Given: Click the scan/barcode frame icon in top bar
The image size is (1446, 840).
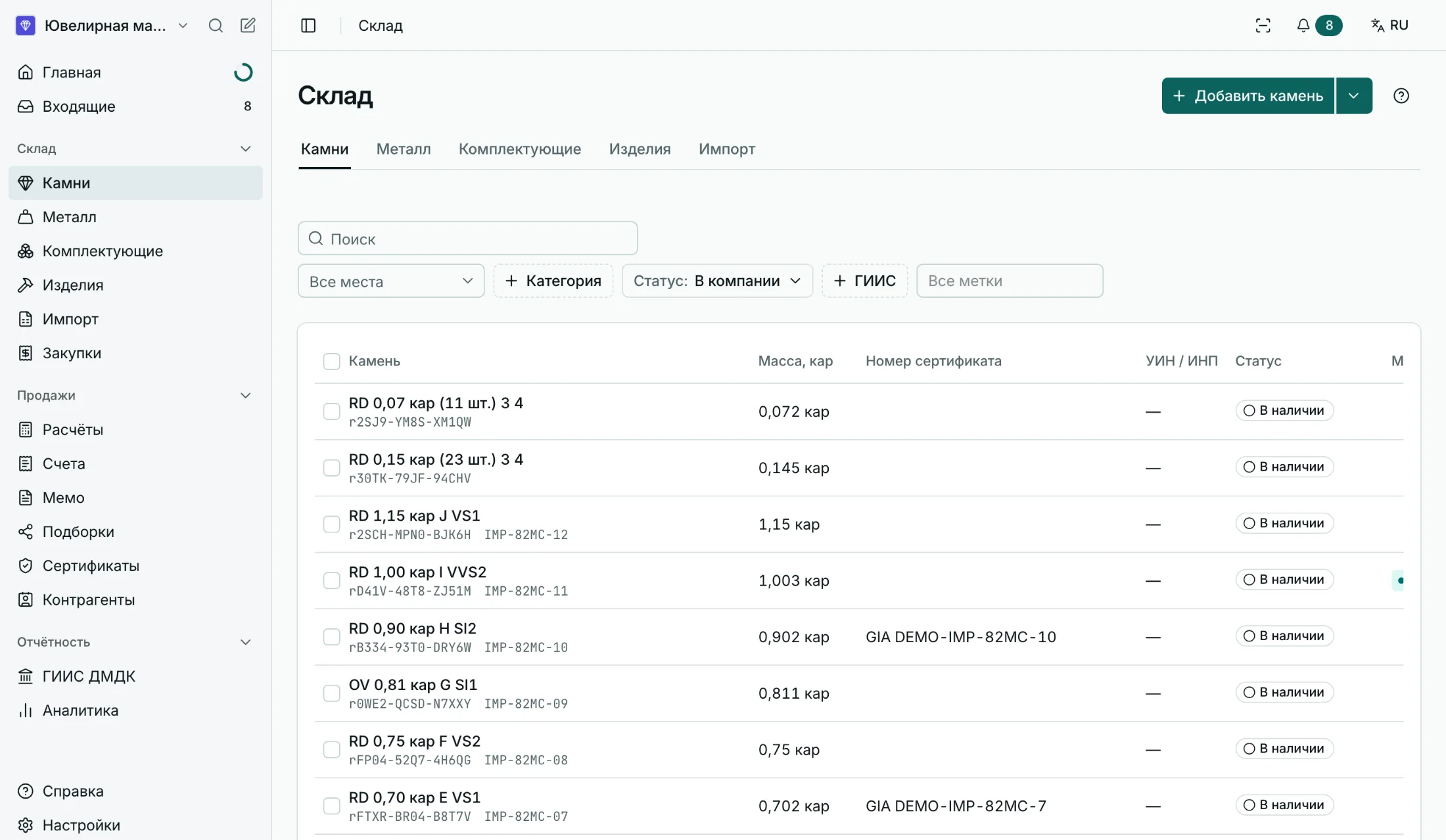Looking at the screenshot, I should click(1263, 26).
